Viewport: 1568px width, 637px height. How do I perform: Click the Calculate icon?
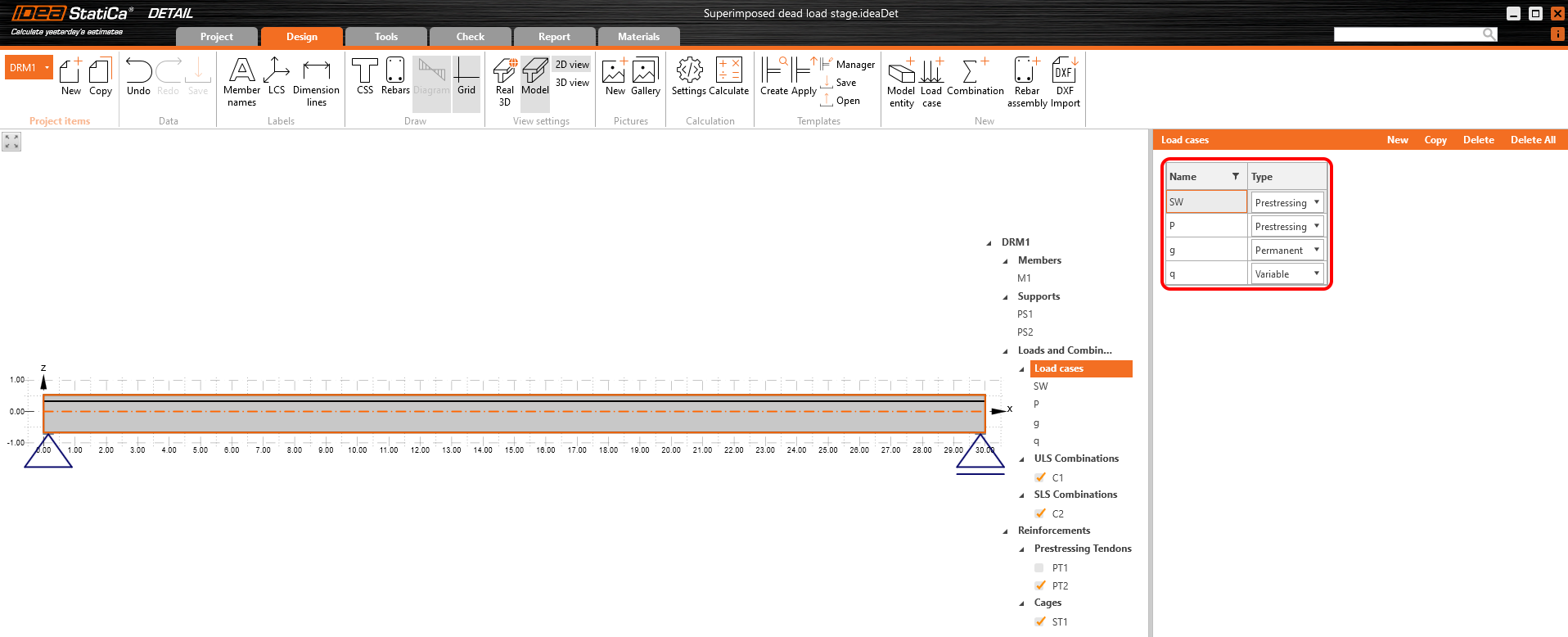[x=728, y=76]
